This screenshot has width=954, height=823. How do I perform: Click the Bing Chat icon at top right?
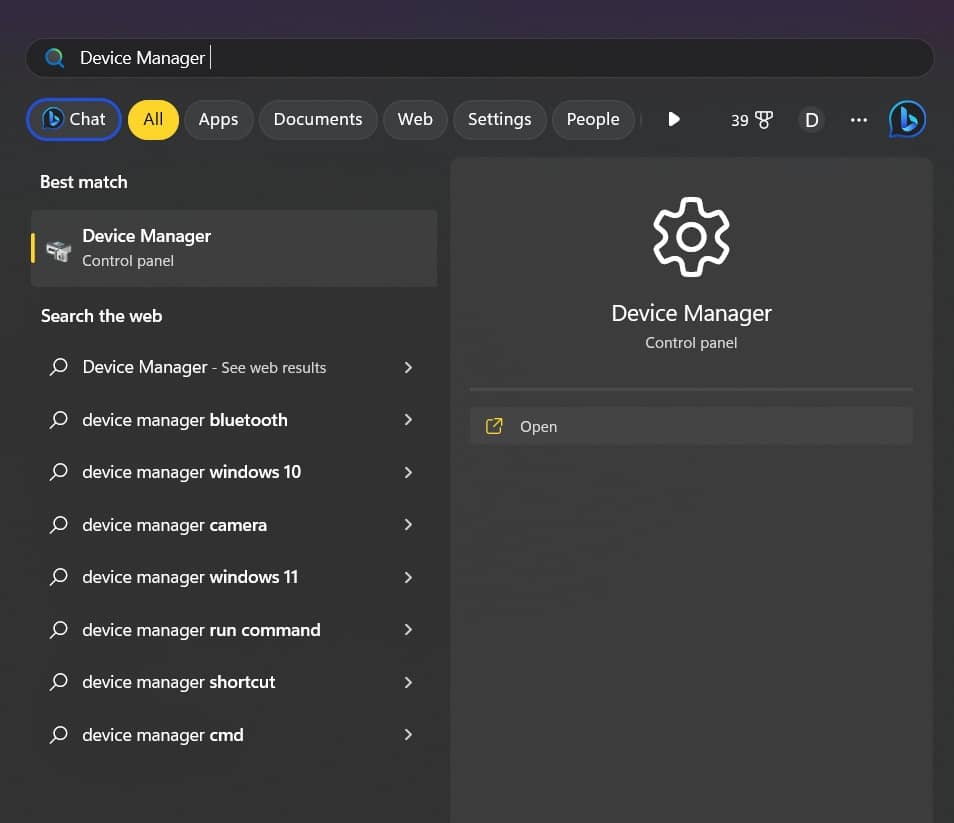pyautogui.click(x=907, y=120)
